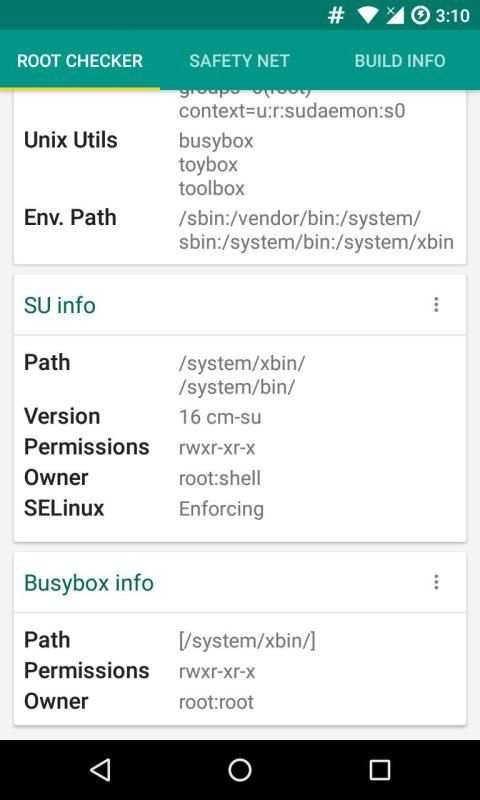This screenshot has height=800, width=480.
Task: Tap the Wi-Fi status bar icon
Action: click(368, 16)
